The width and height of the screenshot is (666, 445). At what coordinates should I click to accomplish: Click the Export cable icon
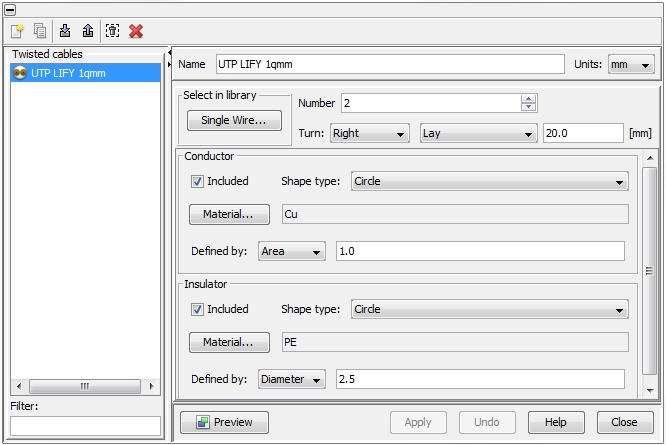(87, 31)
